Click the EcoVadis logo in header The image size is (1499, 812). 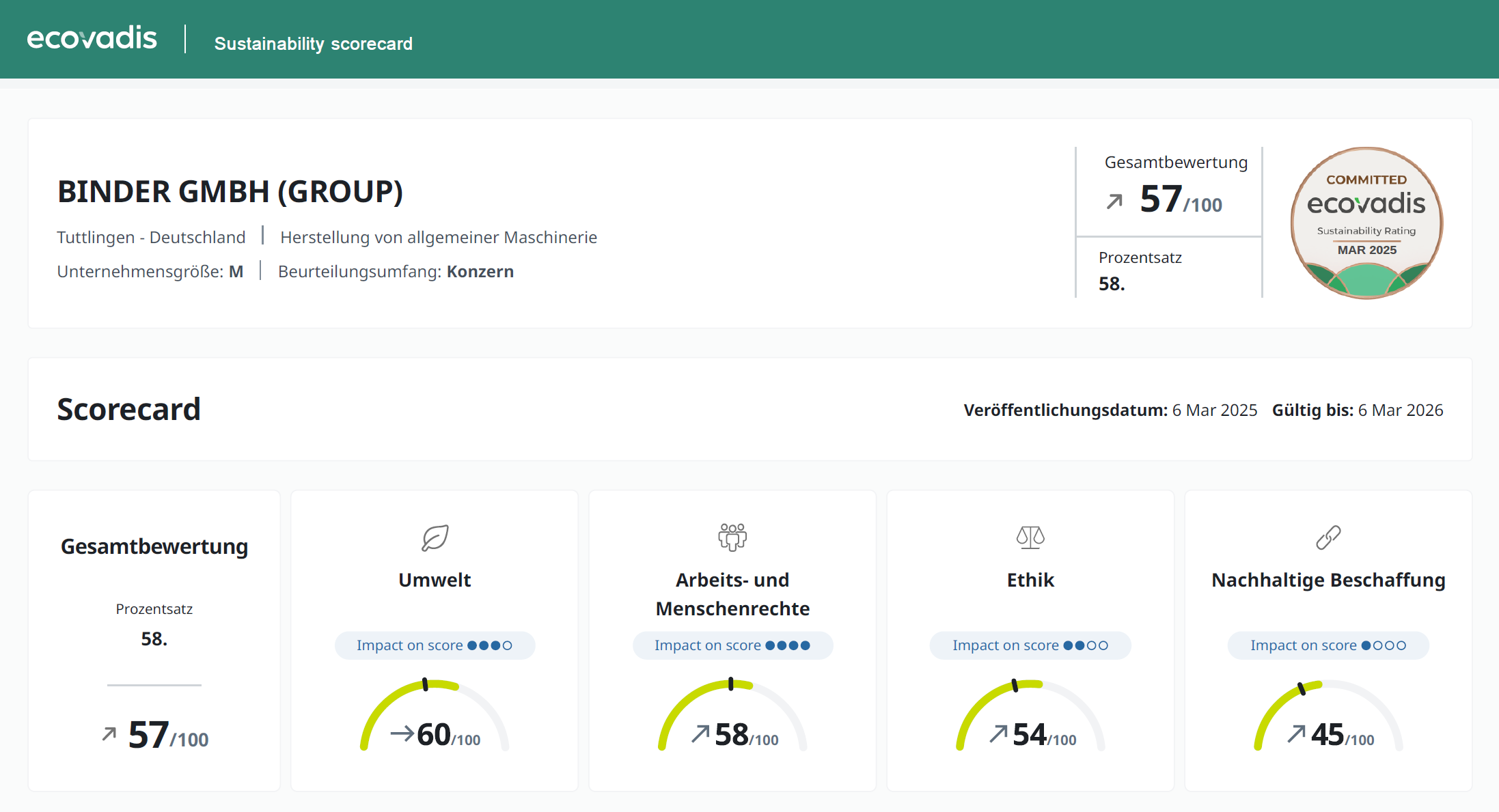click(x=92, y=38)
